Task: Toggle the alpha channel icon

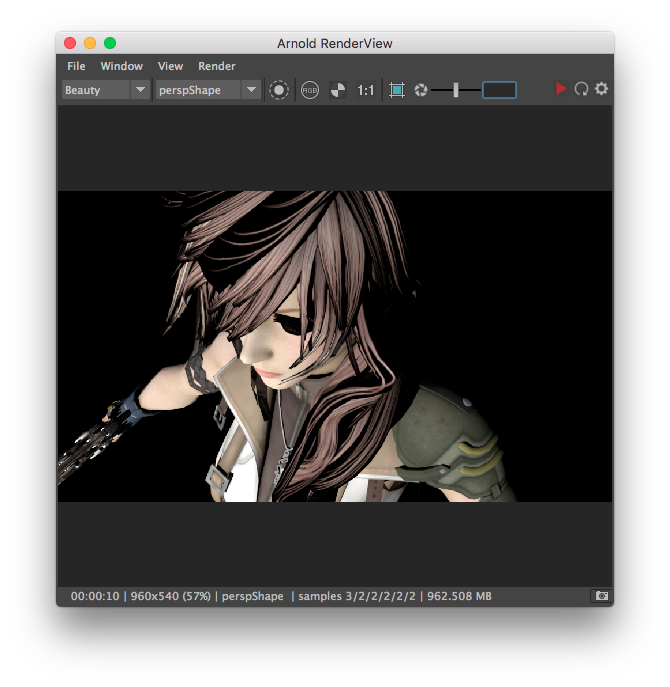Action: coord(338,90)
